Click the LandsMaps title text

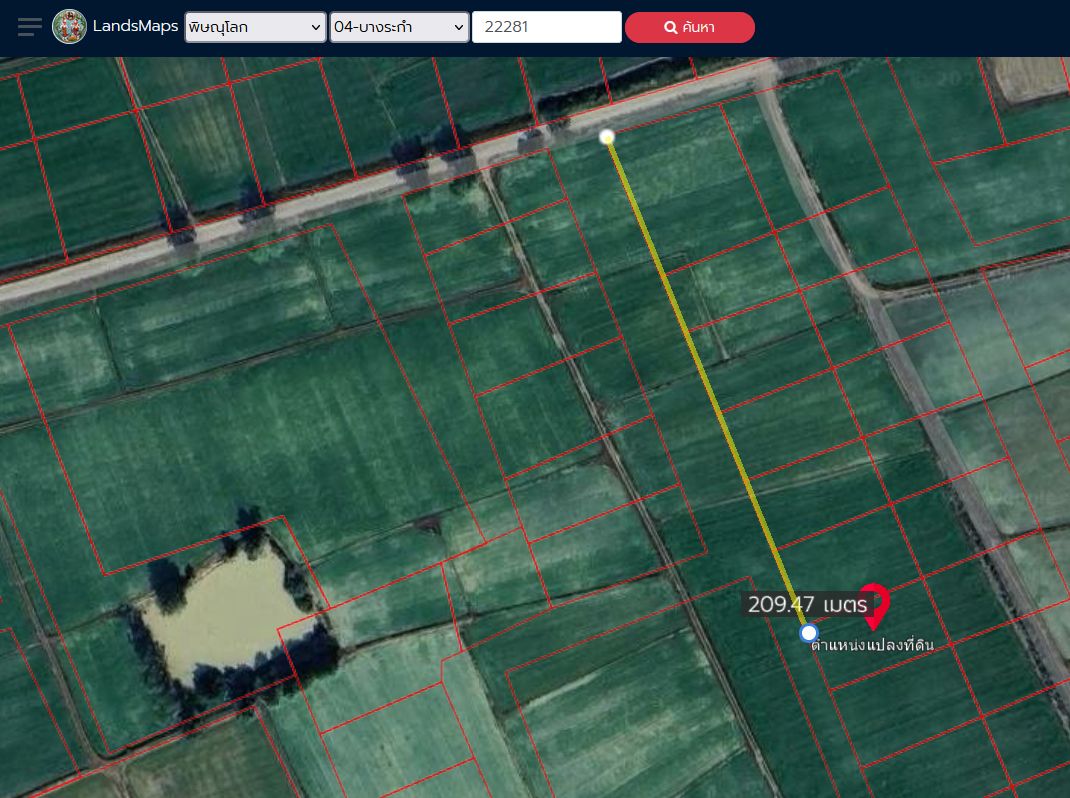135,27
